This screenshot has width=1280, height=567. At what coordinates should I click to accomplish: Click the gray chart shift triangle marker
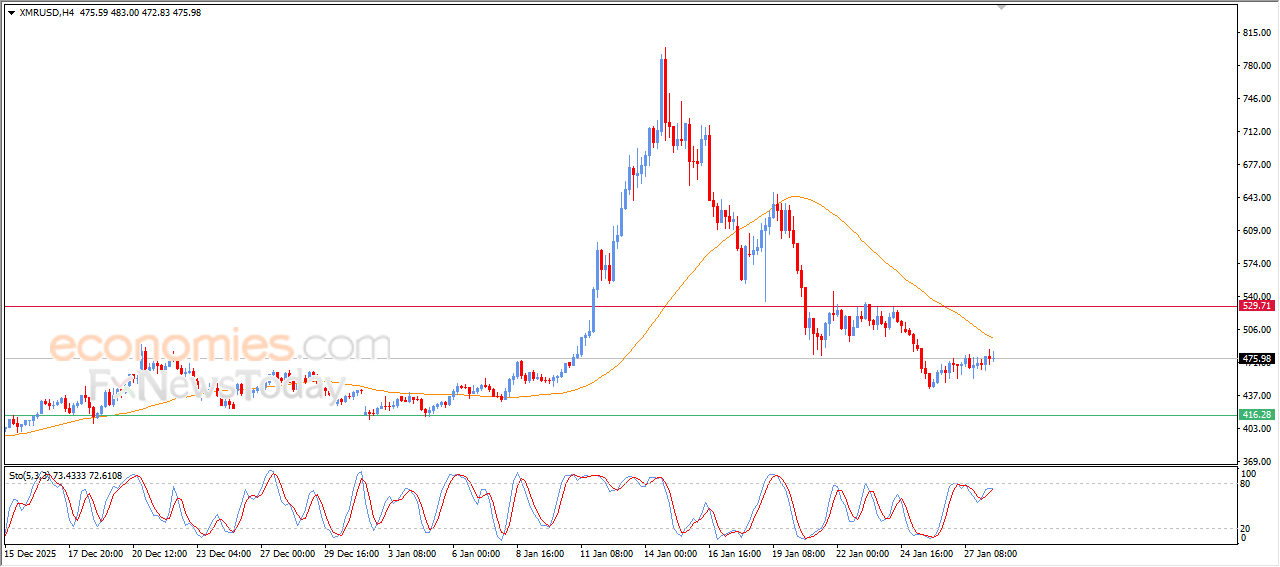click(1001, 7)
